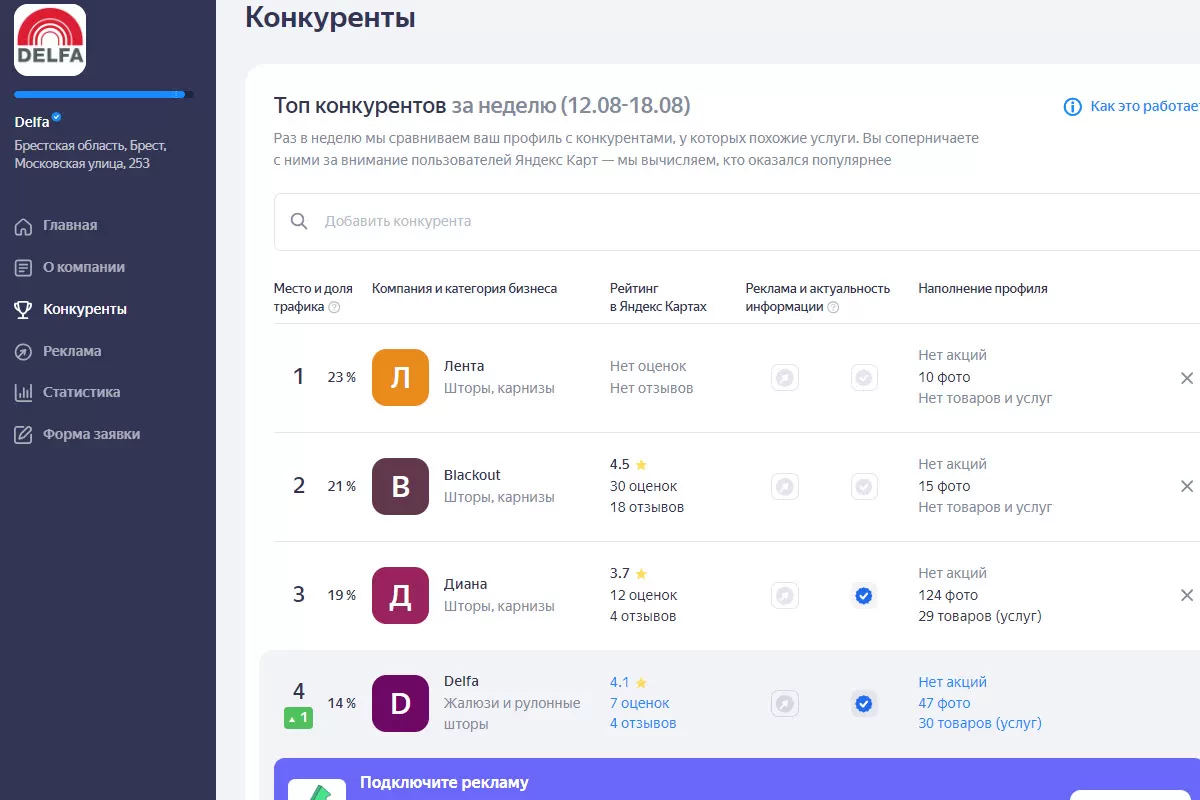Click the В avatar for Blackout
Screen dimensions: 1200x800
tap(400, 486)
